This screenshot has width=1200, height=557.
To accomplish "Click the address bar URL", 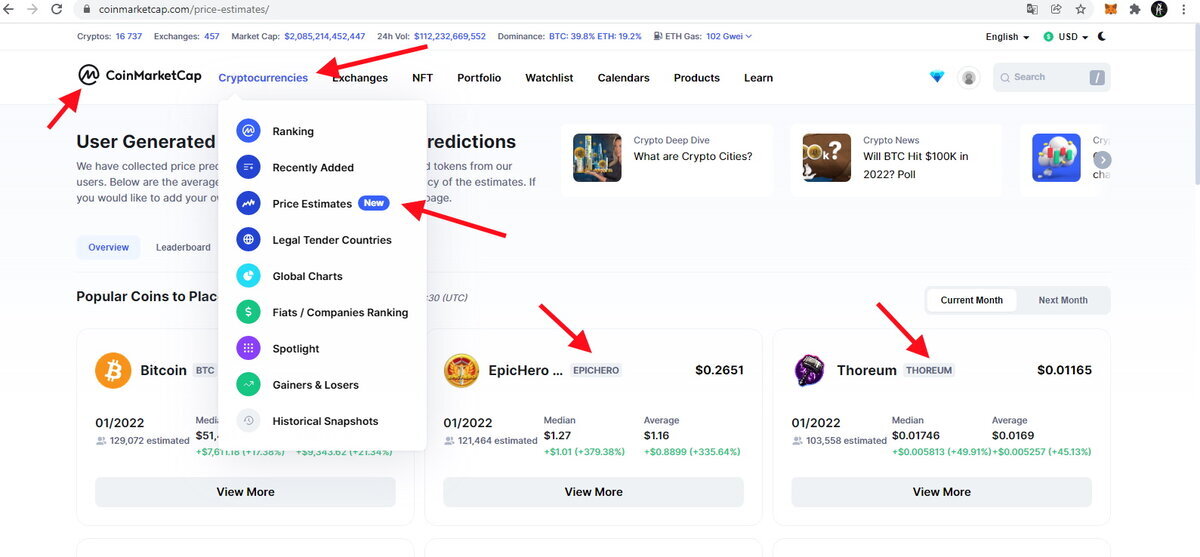I will coord(183,9).
